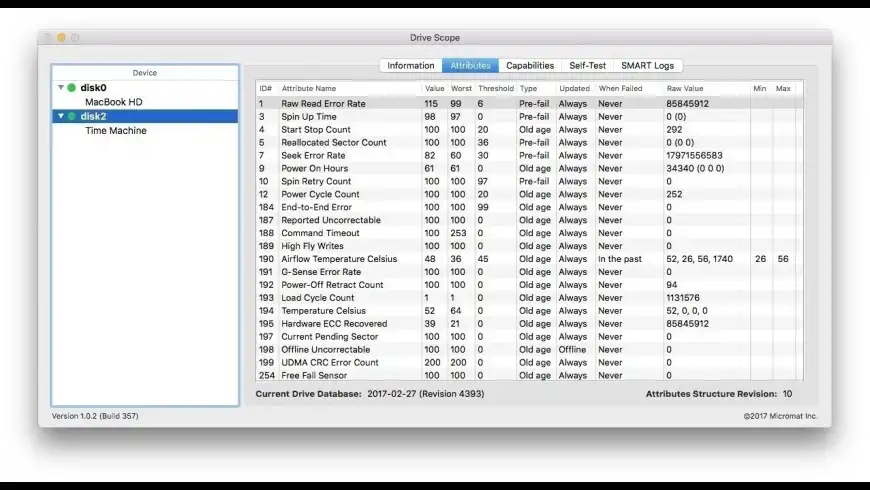Select the disk0 device row
This screenshot has height=490, width=870.
[145, 88]
